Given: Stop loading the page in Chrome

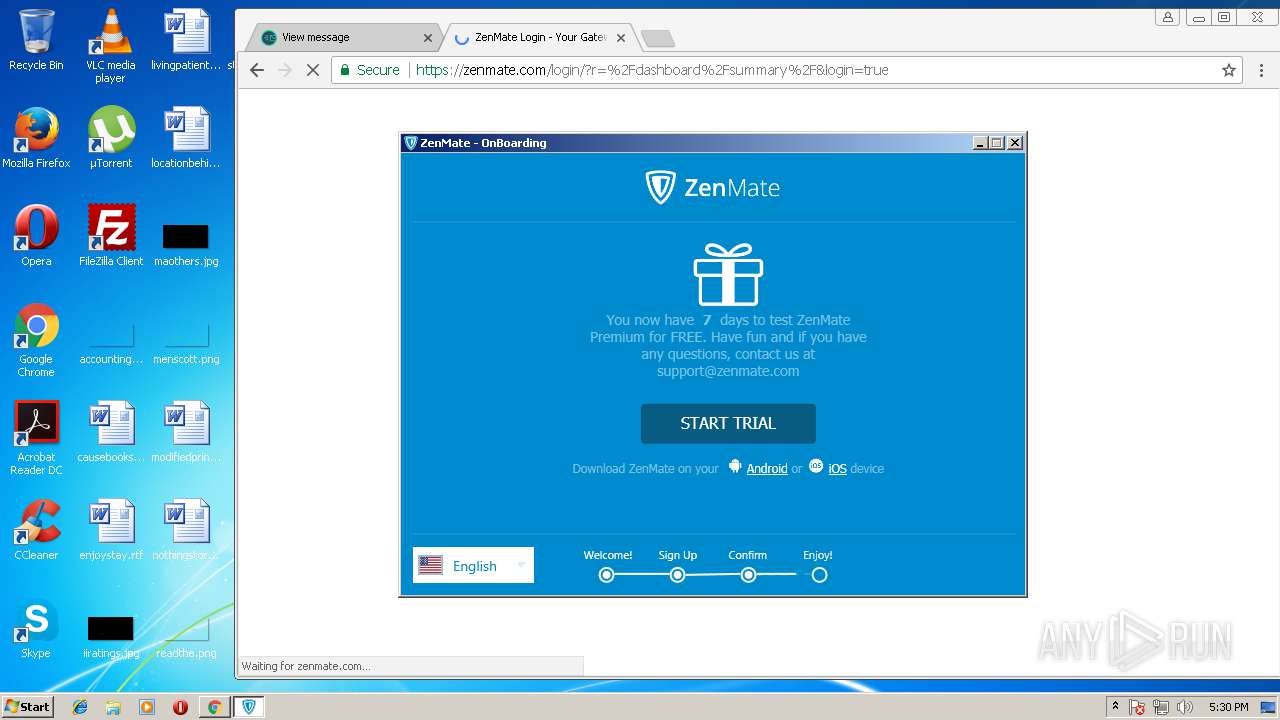Looking at the screenshot, I should point(312,70).
